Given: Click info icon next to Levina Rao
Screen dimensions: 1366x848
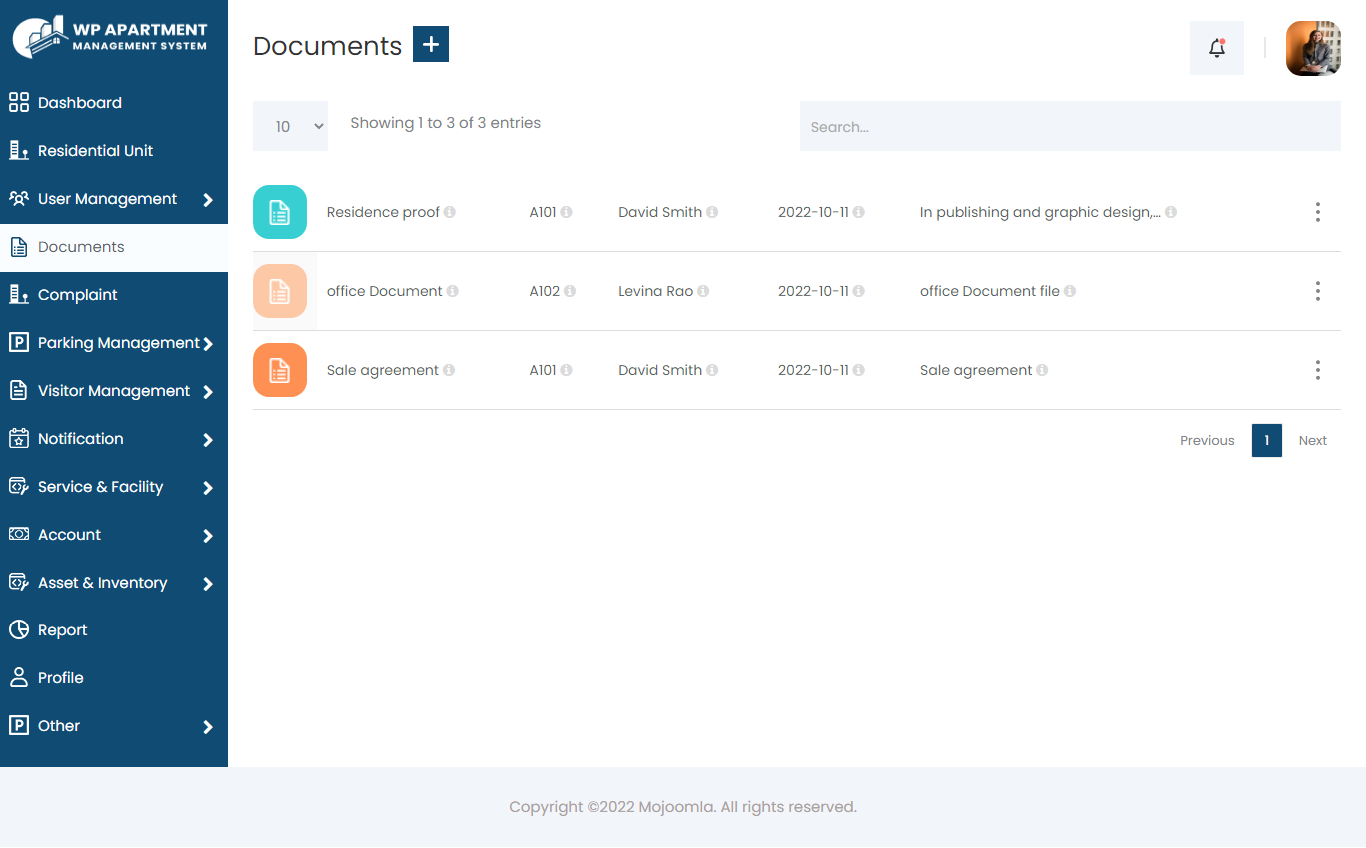Looking at the screenshot, I should click(703, 291).
